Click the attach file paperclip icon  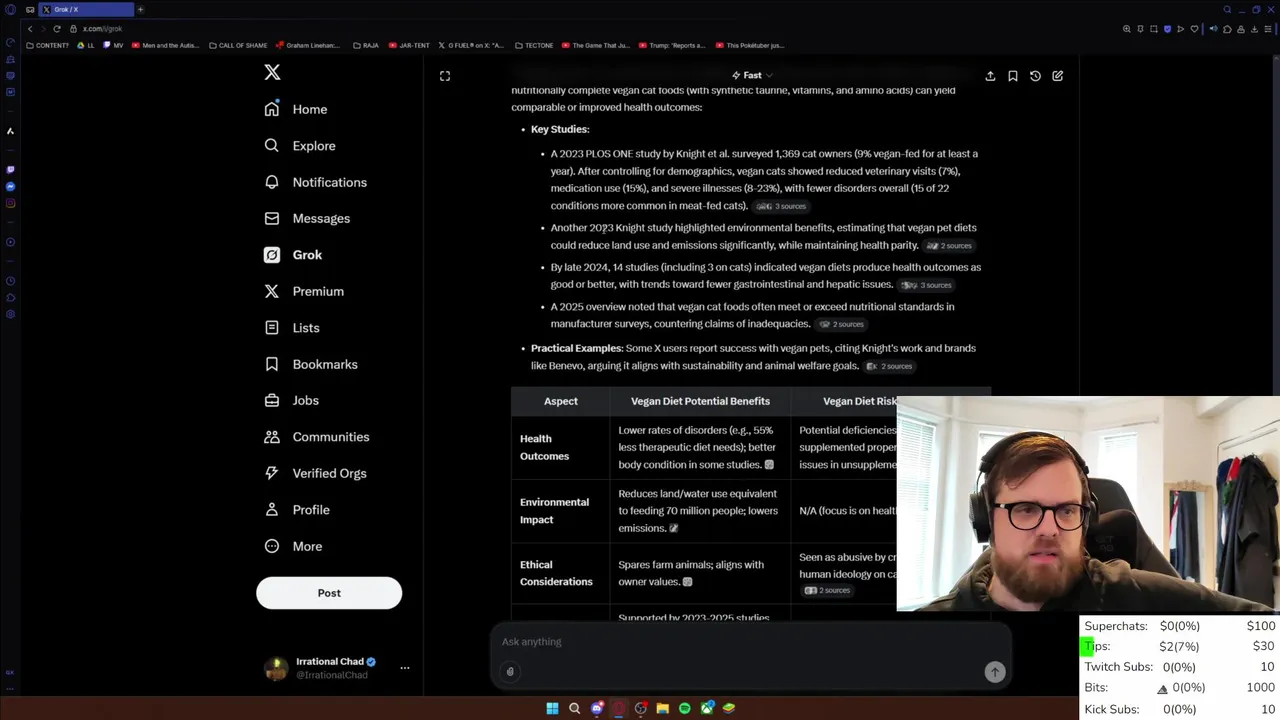tap(510, 672)
